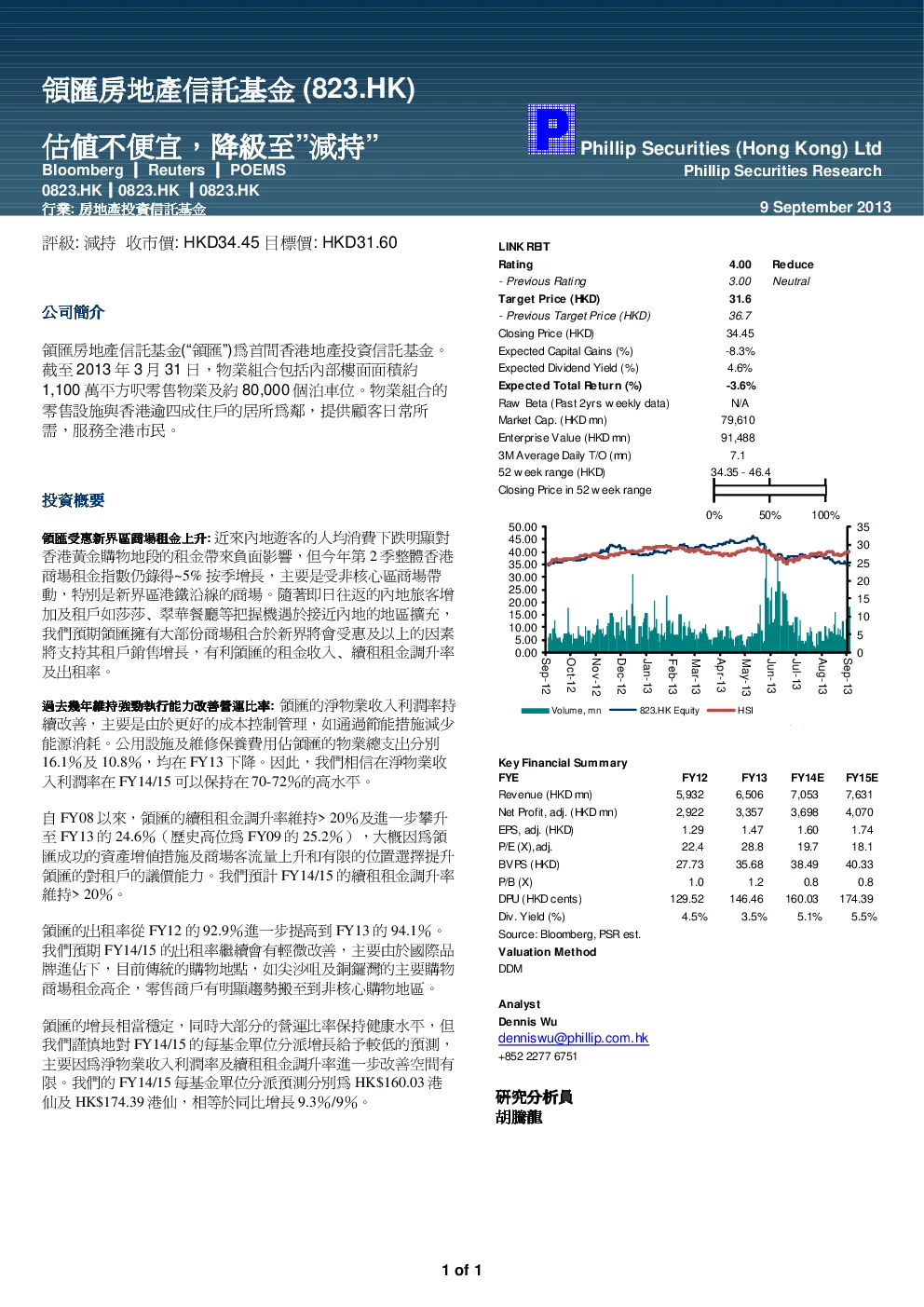The image size is (924, 1307).
Task: Click the 投資概要 section heading
Action: (x=73, y=500)
